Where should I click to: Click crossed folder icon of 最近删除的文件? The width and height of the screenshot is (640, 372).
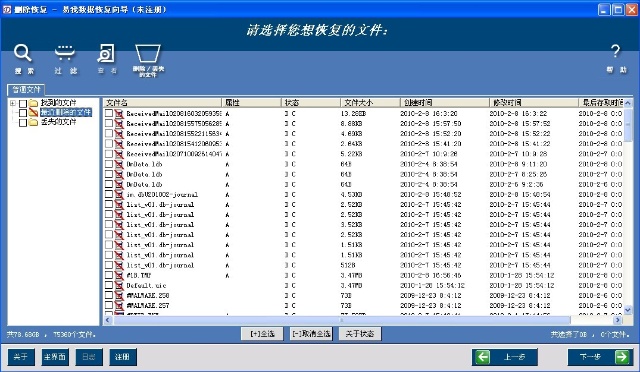tap(33, 112)
